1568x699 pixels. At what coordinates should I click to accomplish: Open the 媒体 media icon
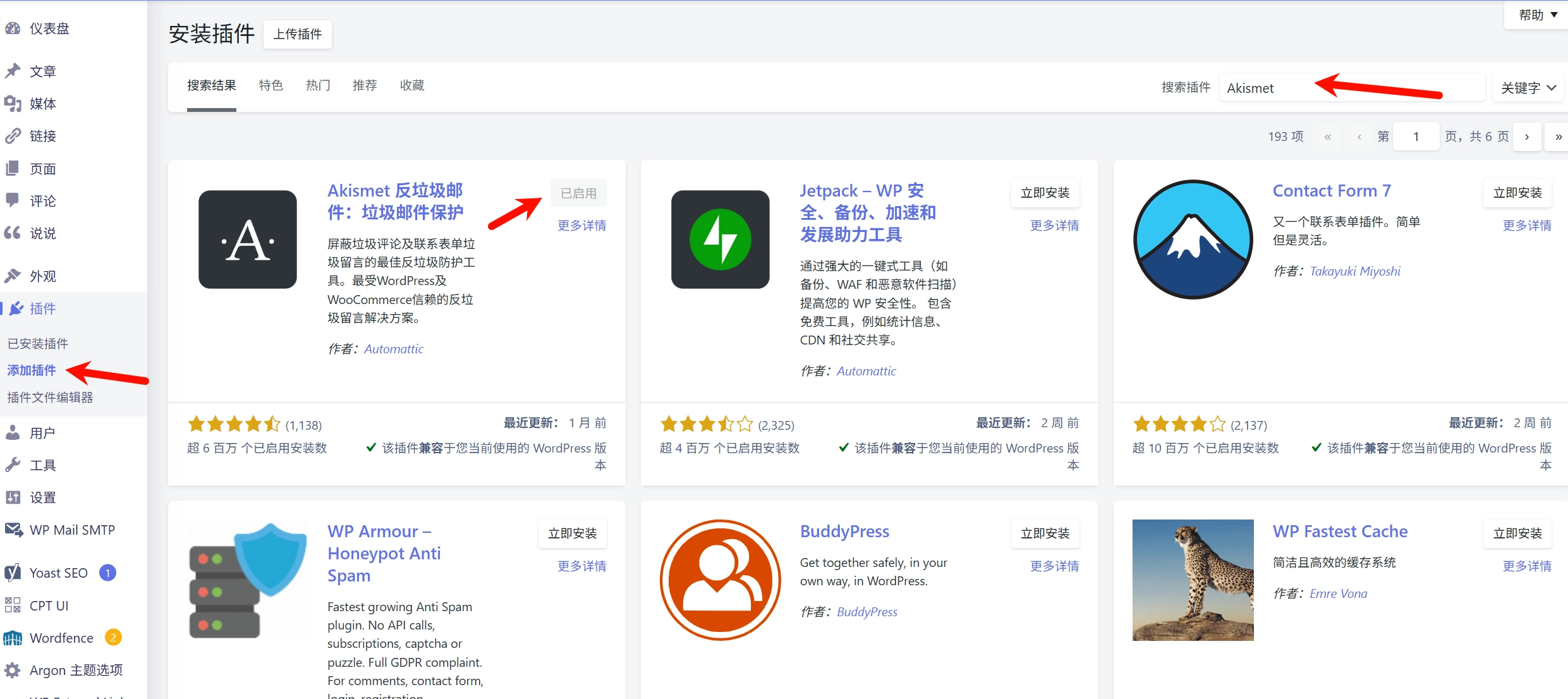pyautogui.click(x=13, y=104)
